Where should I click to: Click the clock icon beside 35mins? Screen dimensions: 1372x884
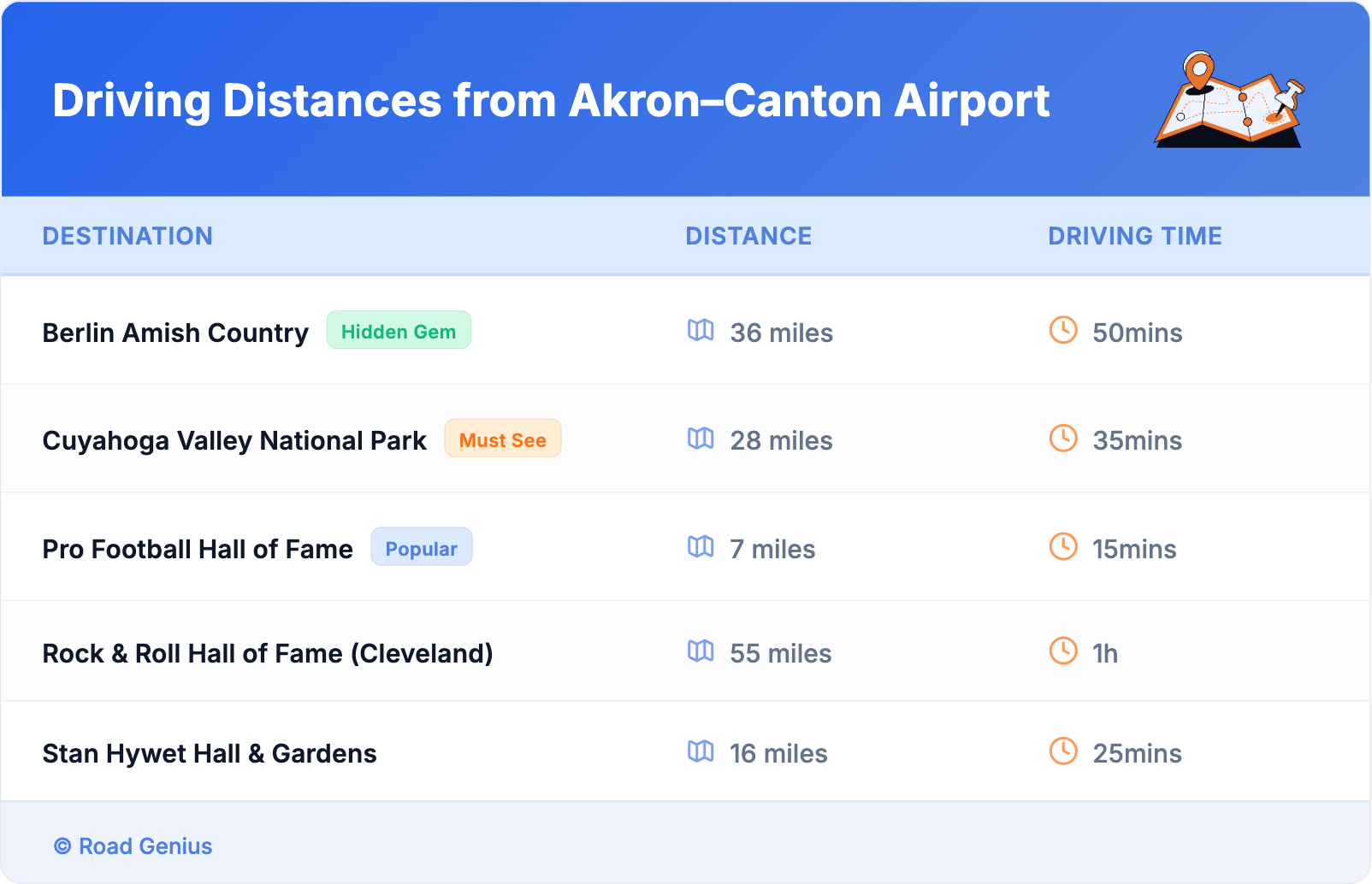[1063, 439]
